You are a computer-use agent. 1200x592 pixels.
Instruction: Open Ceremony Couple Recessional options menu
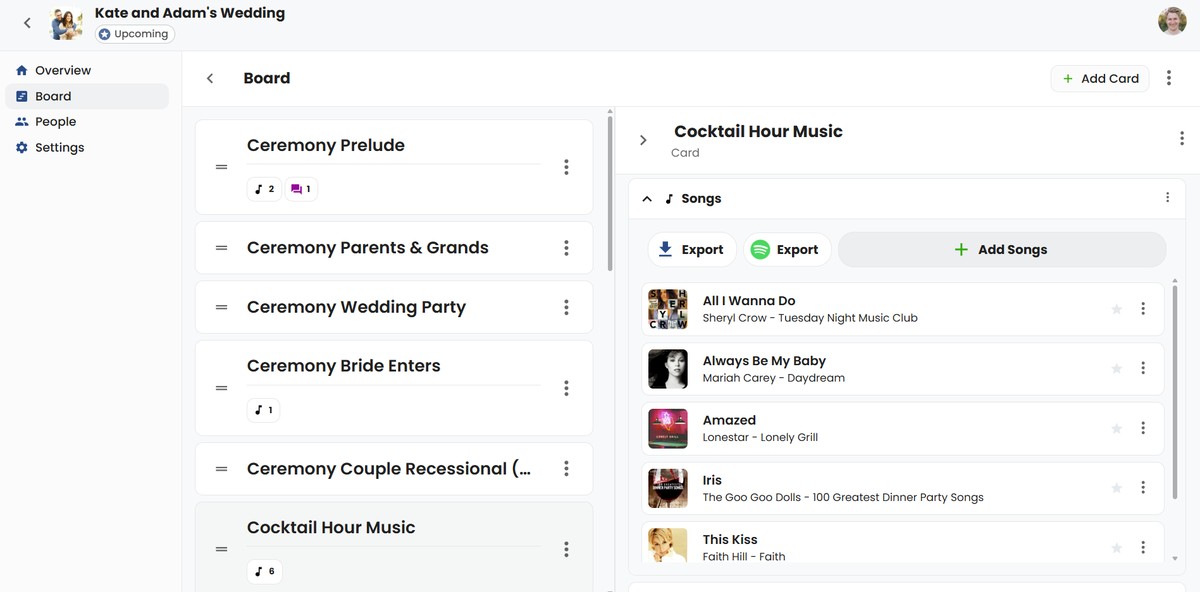[x=566, y=469]
